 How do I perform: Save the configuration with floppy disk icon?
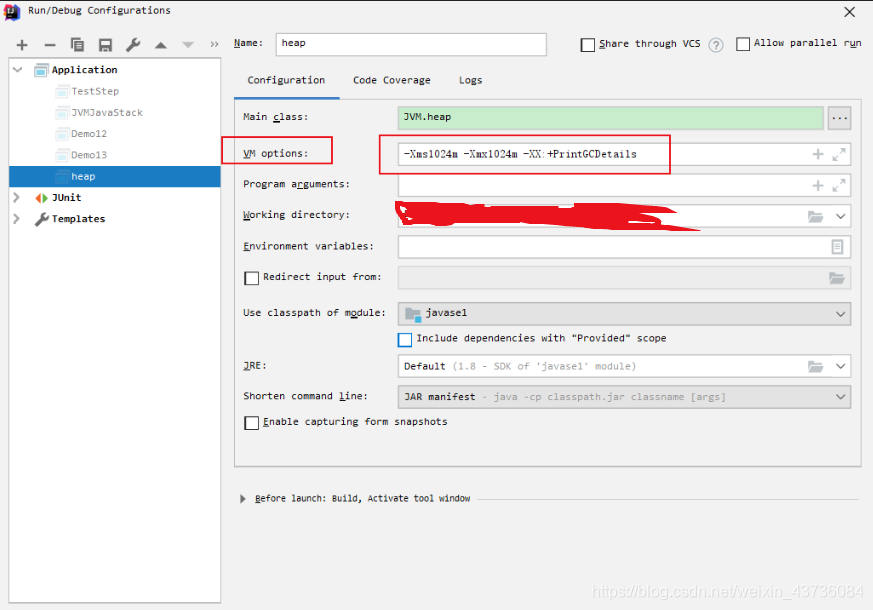(x=105, y=45)
